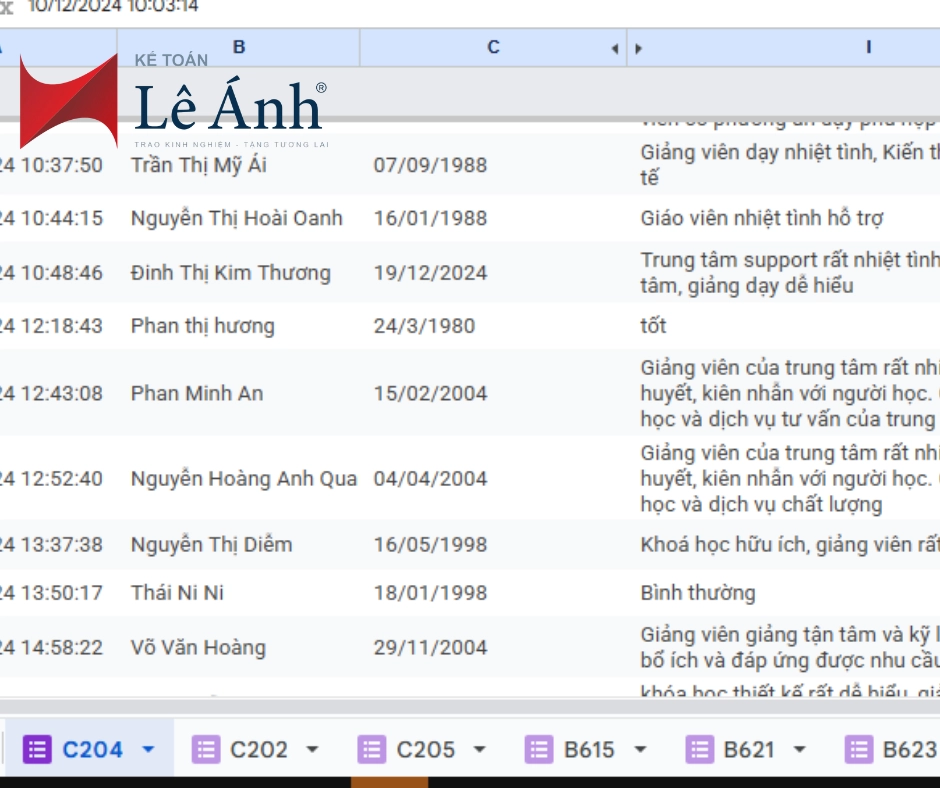The image size is (940, 788).
Task: Switch to the B615 sheet label
Action: 590,749
